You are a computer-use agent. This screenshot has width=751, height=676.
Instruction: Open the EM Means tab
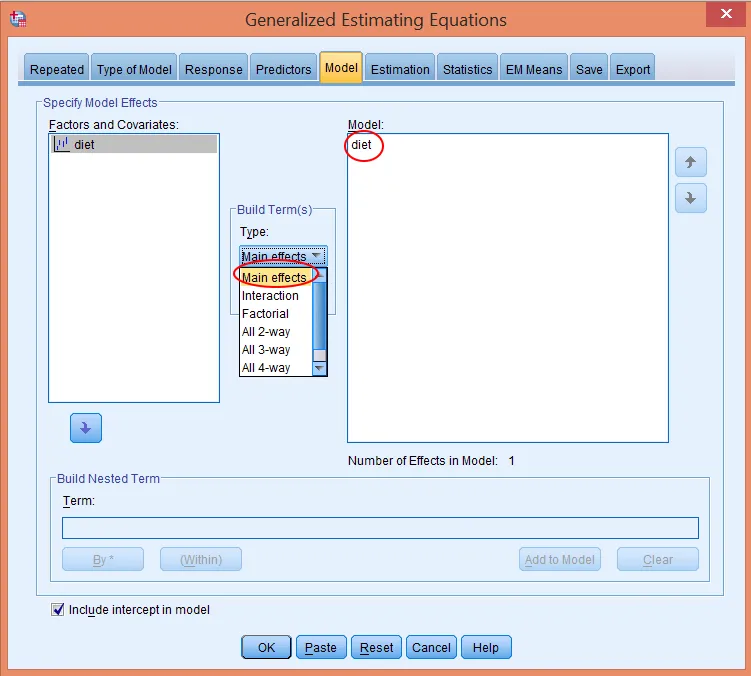pyautogui.click(x=534, y=69)
